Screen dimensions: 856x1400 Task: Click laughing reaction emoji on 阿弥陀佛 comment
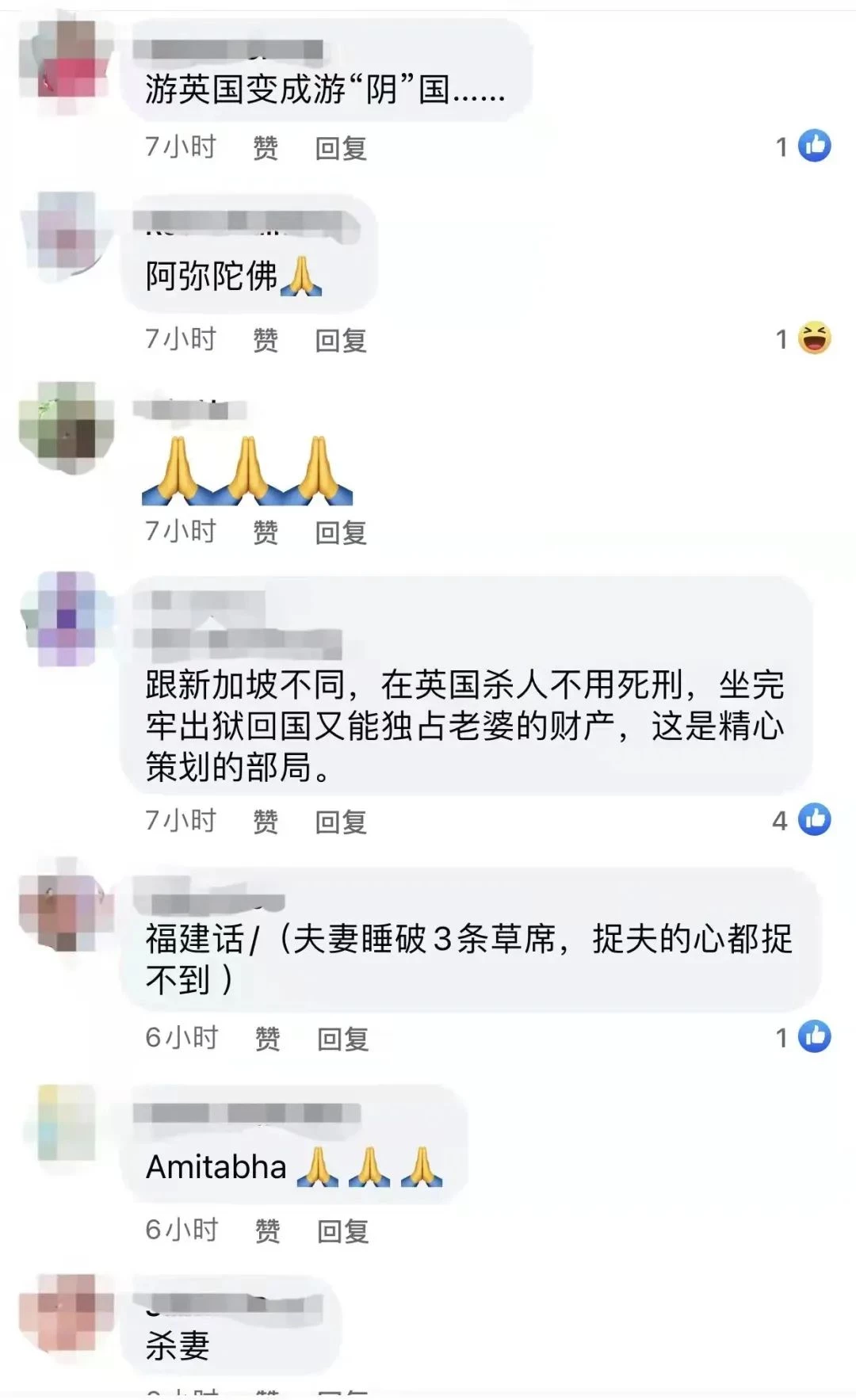coord(814,338)
